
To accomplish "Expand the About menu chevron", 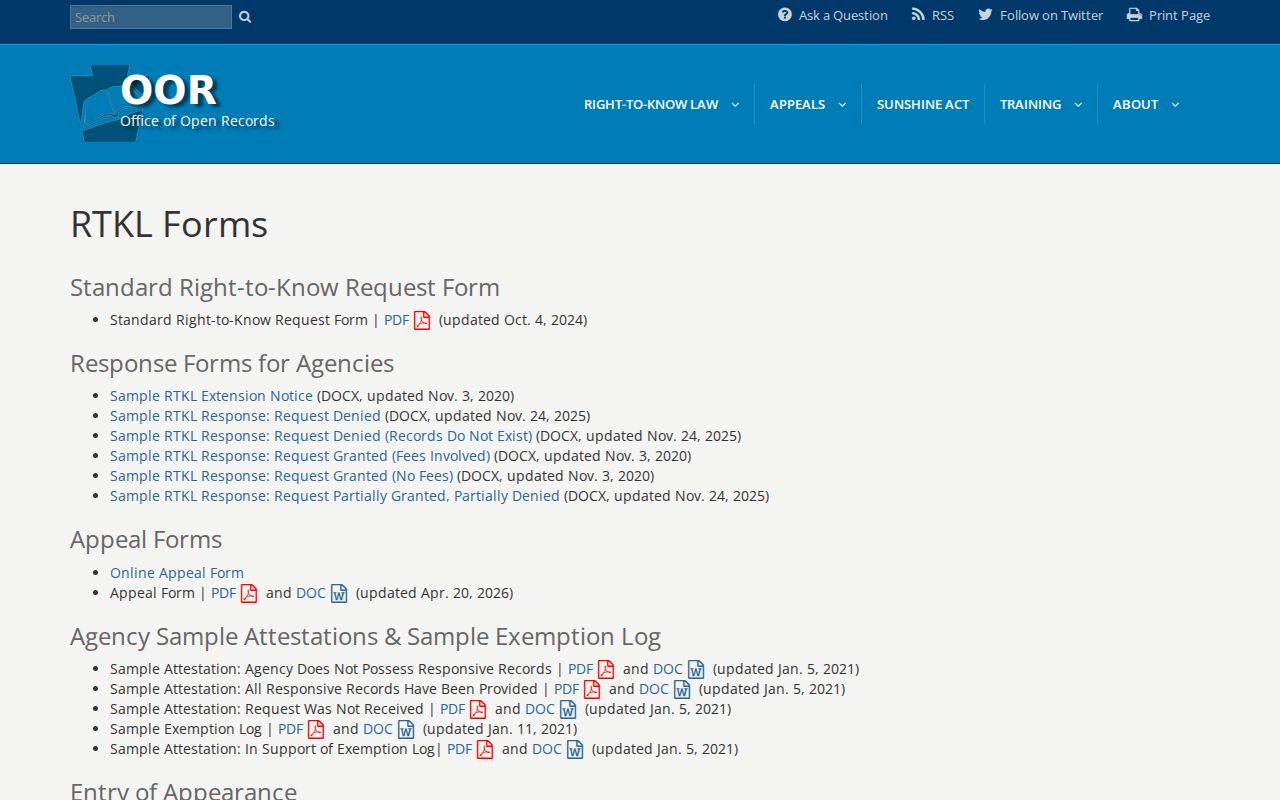I will coord(1175,105).
